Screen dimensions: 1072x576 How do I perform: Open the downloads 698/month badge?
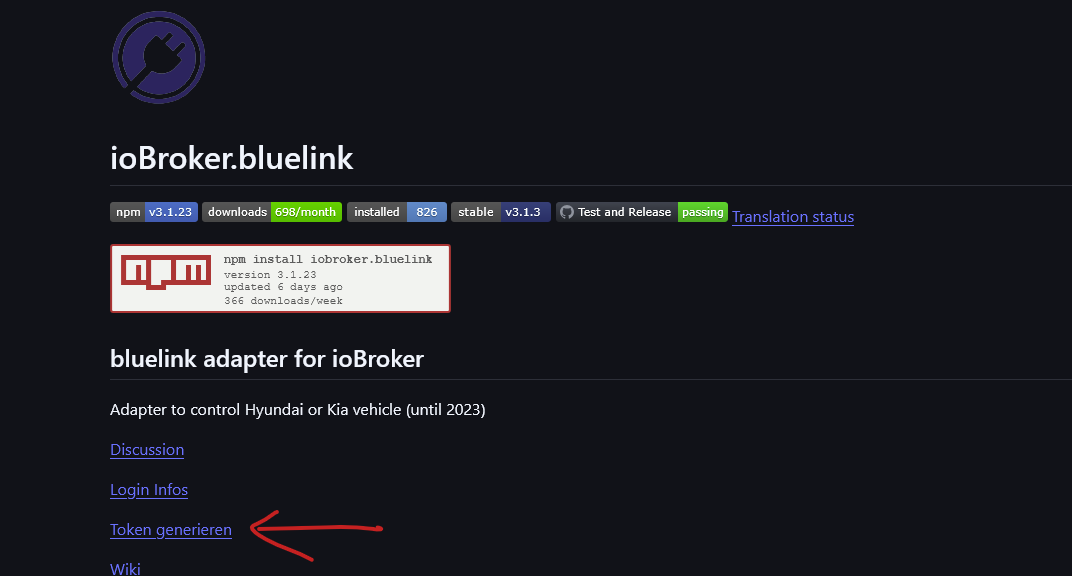272,212
